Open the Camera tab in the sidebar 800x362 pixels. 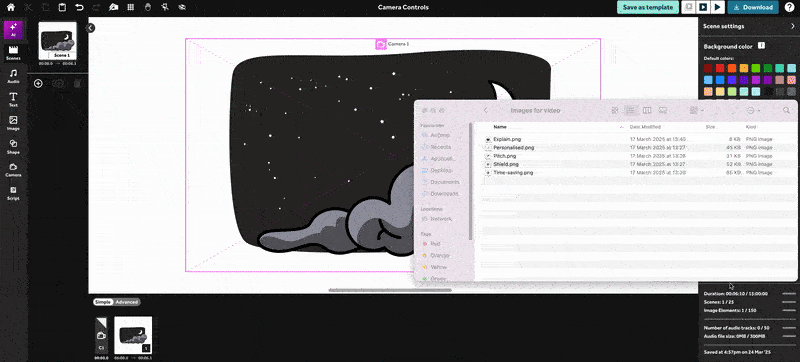pyautogui.click(x=13, y=170)
